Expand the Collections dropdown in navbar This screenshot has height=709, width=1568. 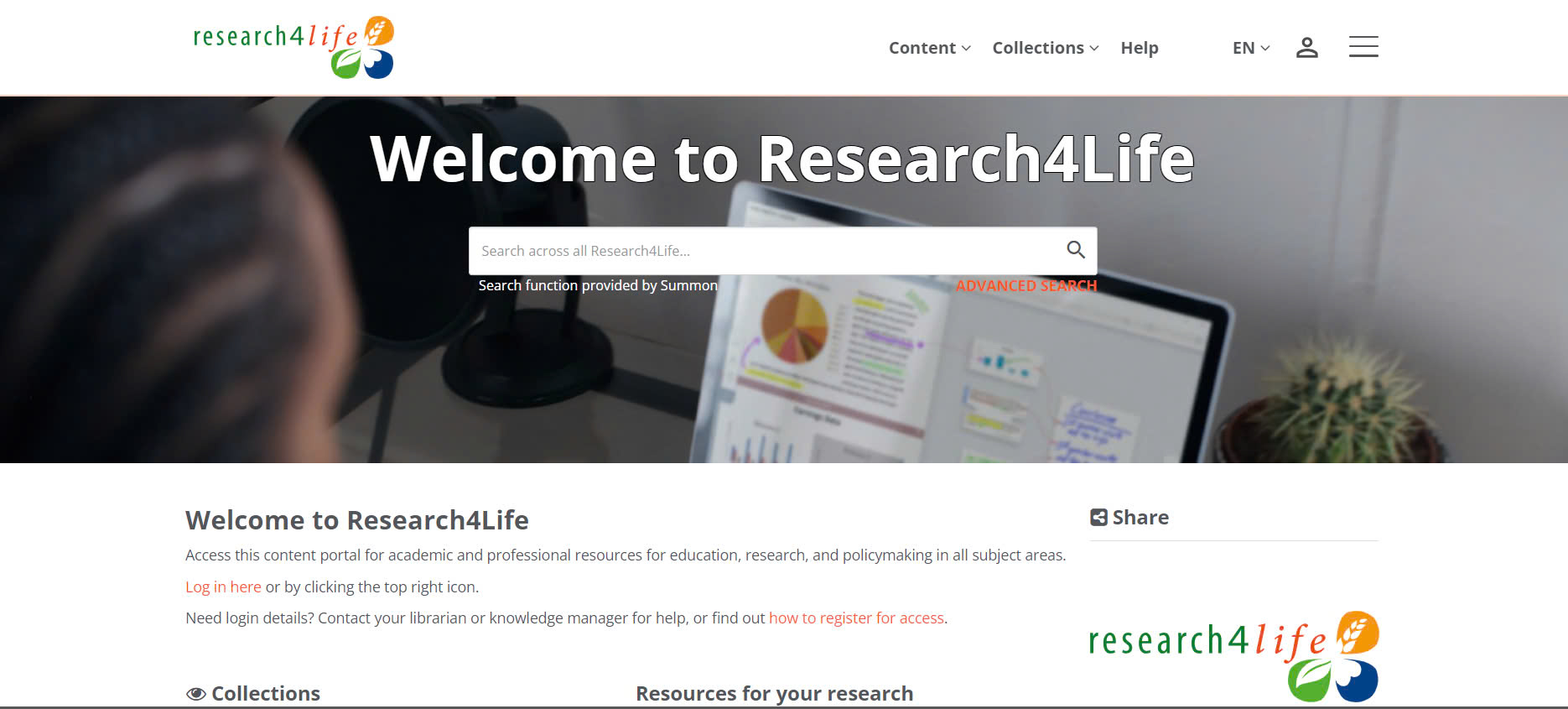click(1046, 48)
